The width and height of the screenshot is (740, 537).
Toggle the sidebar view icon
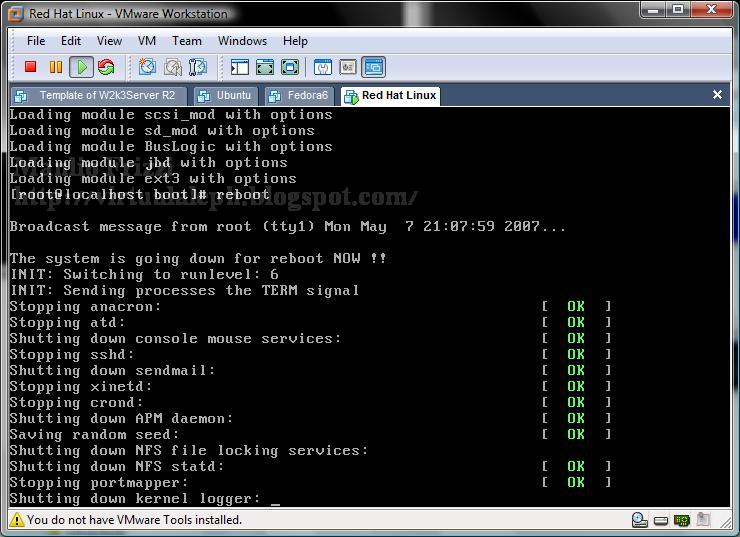coord(240,67)
